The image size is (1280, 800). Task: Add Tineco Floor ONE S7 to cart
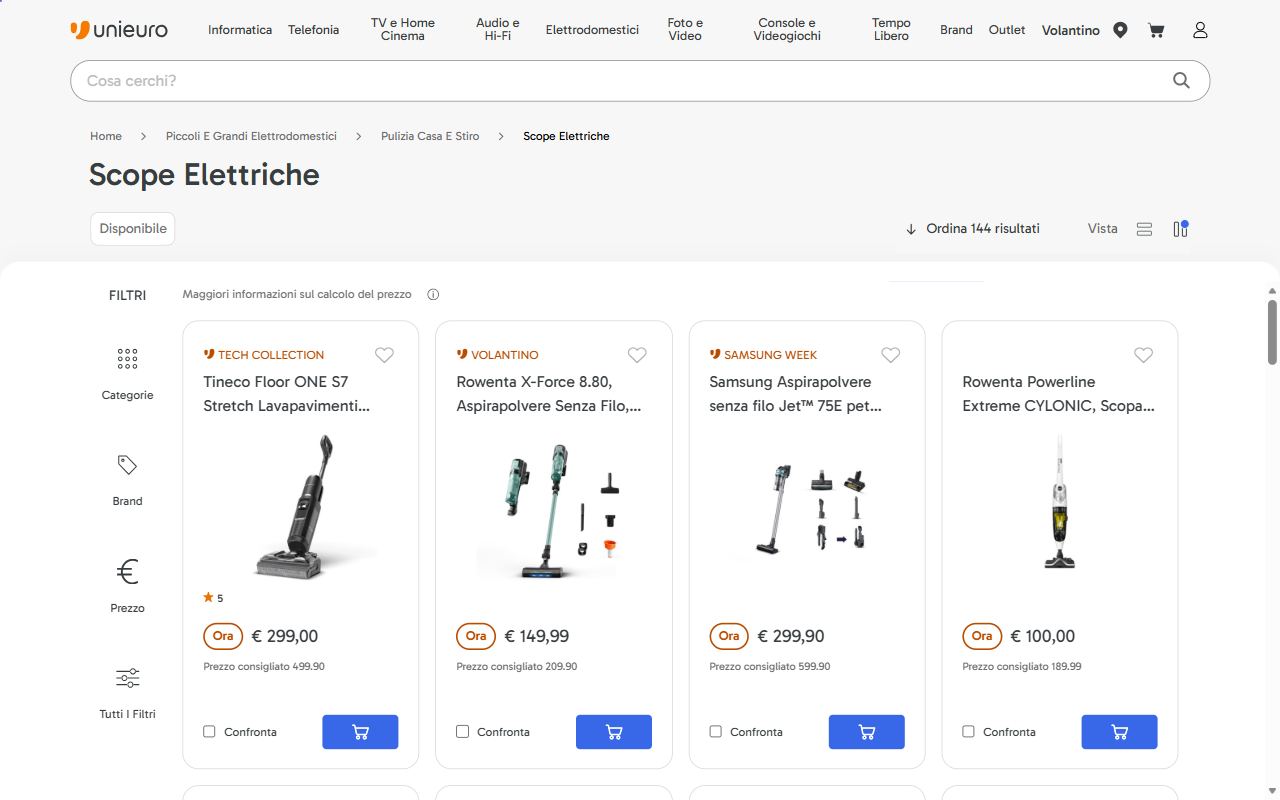click(360, 732)
